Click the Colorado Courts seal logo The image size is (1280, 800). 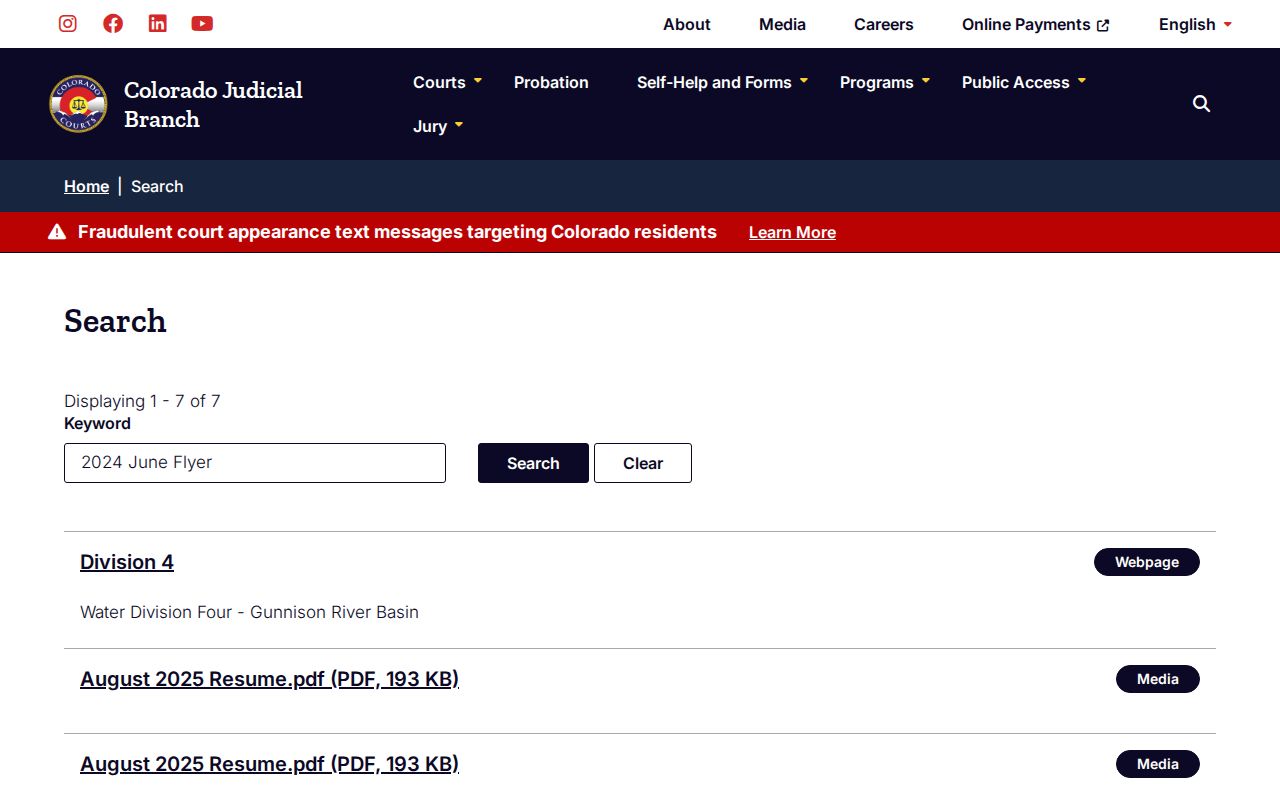78,104
